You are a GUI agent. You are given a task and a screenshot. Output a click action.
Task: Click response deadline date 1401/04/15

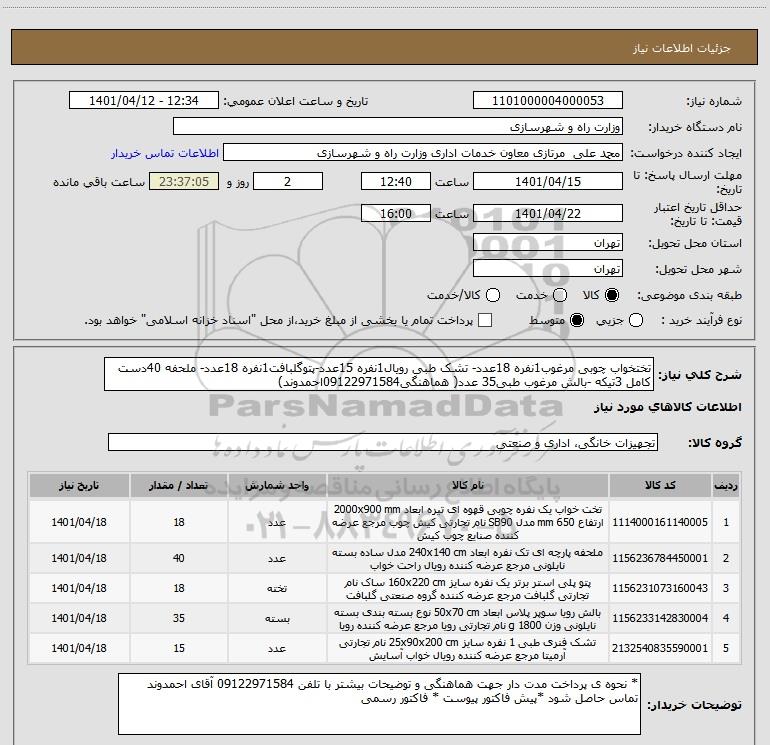coord(548,181)
